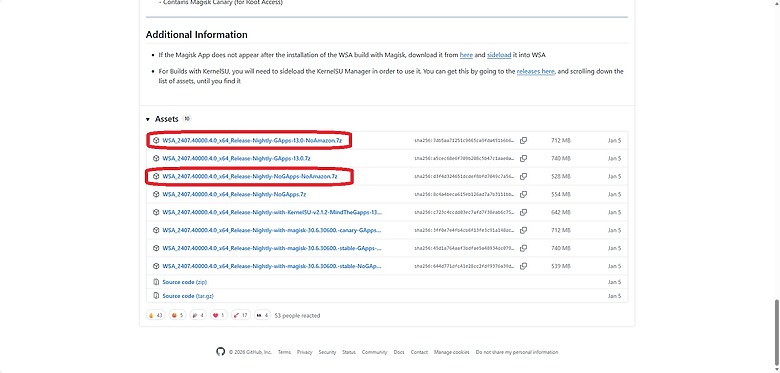Viewport: 780px width, 373px height.
Task: Download Source code (tar.gz)
Action: point(188,296)
